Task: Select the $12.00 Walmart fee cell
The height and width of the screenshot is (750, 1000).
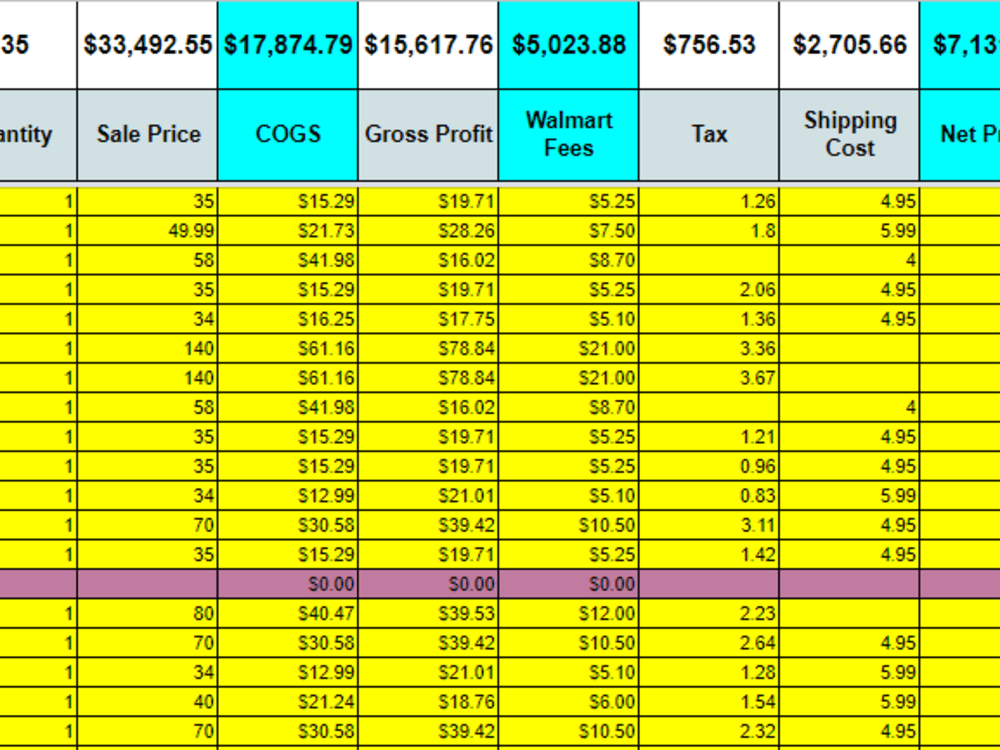Action: pos(568,614)
